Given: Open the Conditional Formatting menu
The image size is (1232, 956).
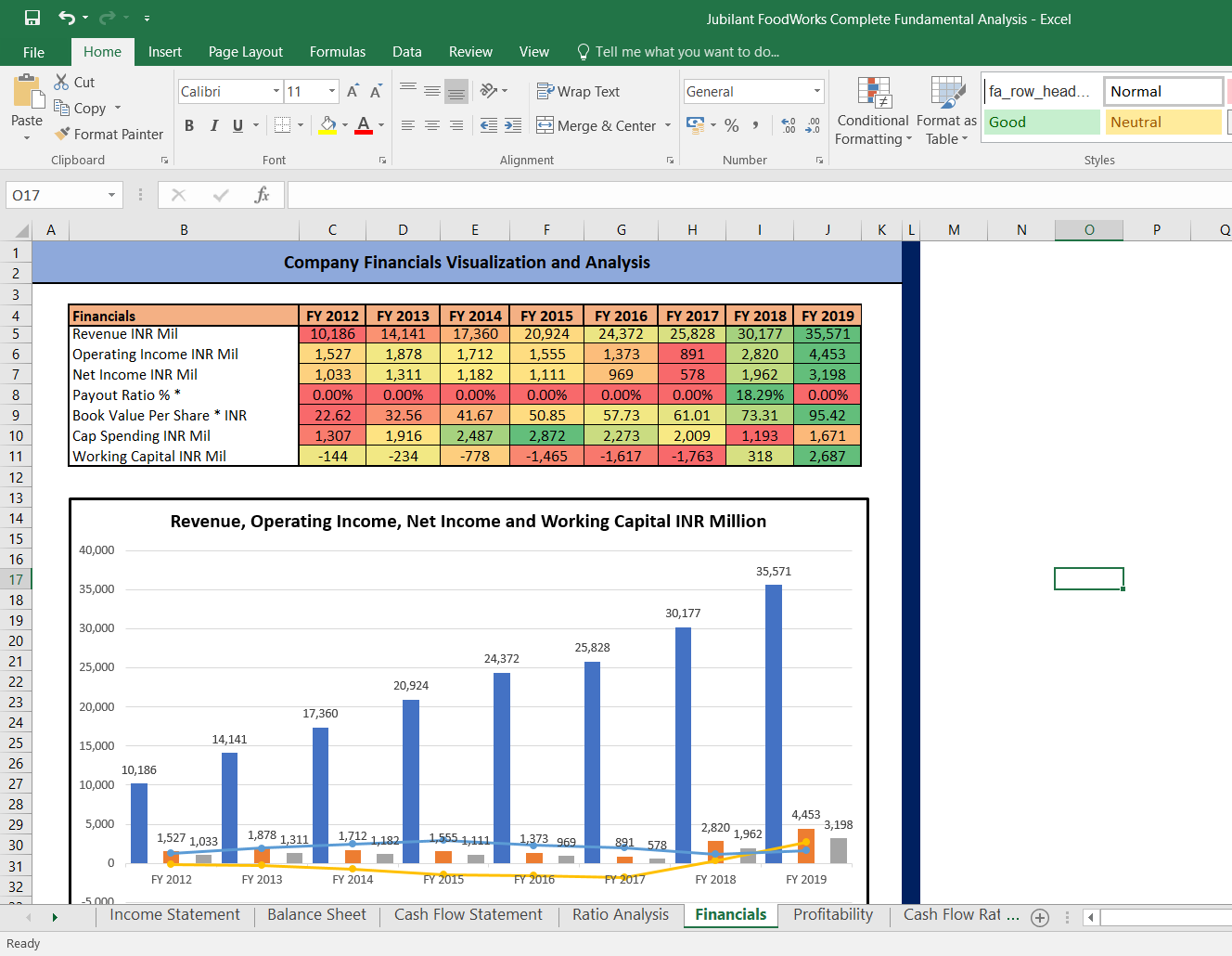Looking at the screenshot, I should tap(873, 111).
